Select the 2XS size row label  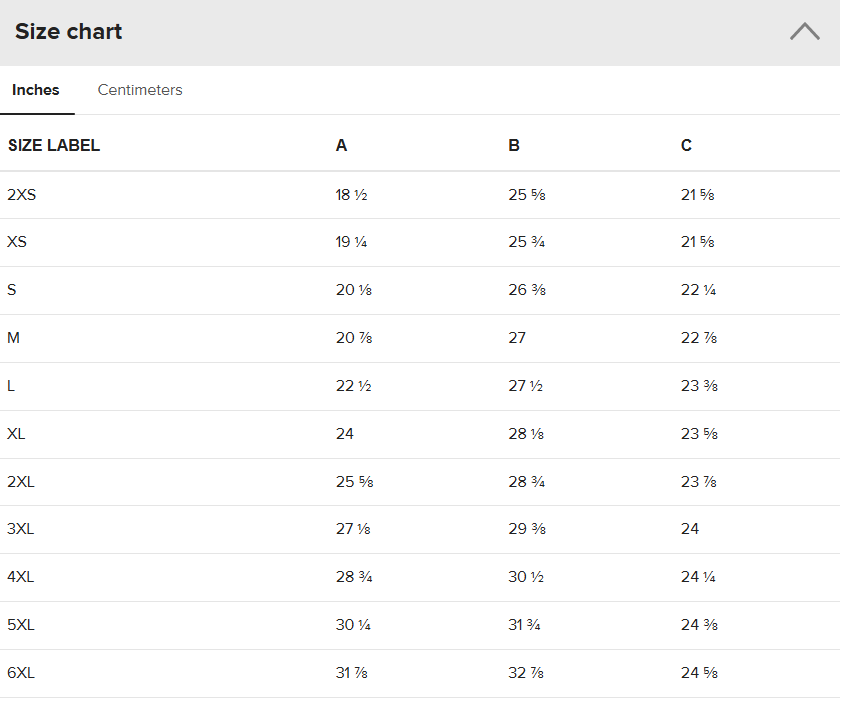(x=21, y=195)
